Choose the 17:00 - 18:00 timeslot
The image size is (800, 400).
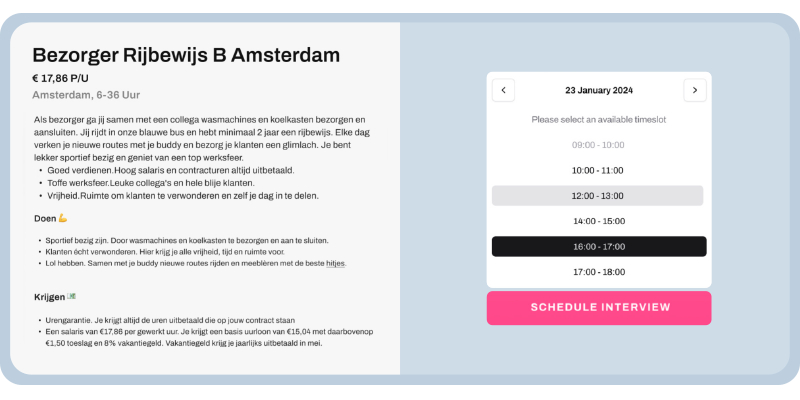(x=597, y=271)
